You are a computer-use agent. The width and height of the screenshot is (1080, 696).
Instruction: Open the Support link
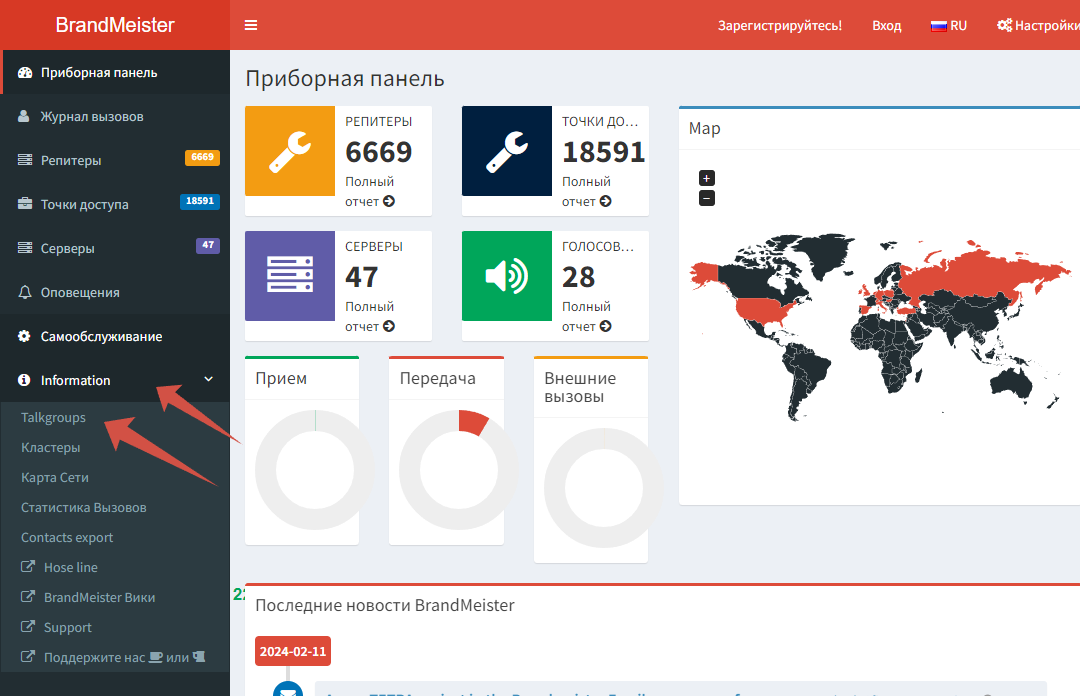(x=68, y=628)
